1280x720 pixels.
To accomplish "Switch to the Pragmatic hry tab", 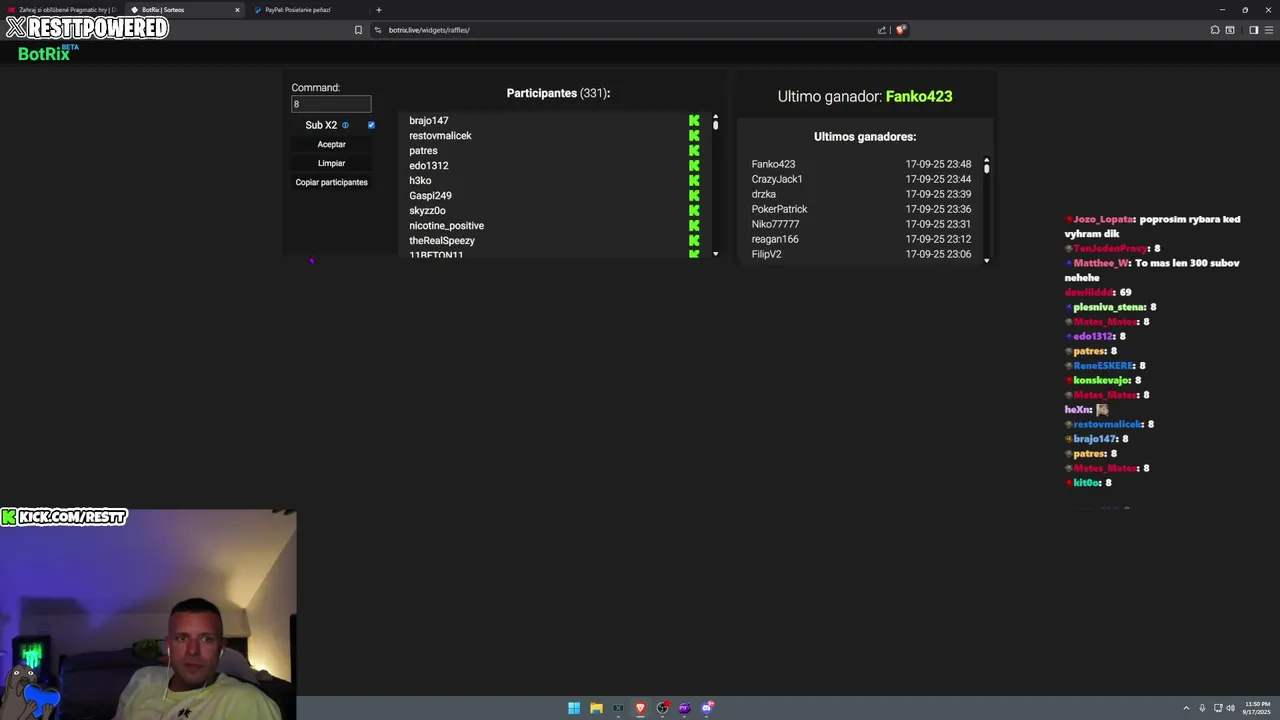I will (x=62, y=10).
